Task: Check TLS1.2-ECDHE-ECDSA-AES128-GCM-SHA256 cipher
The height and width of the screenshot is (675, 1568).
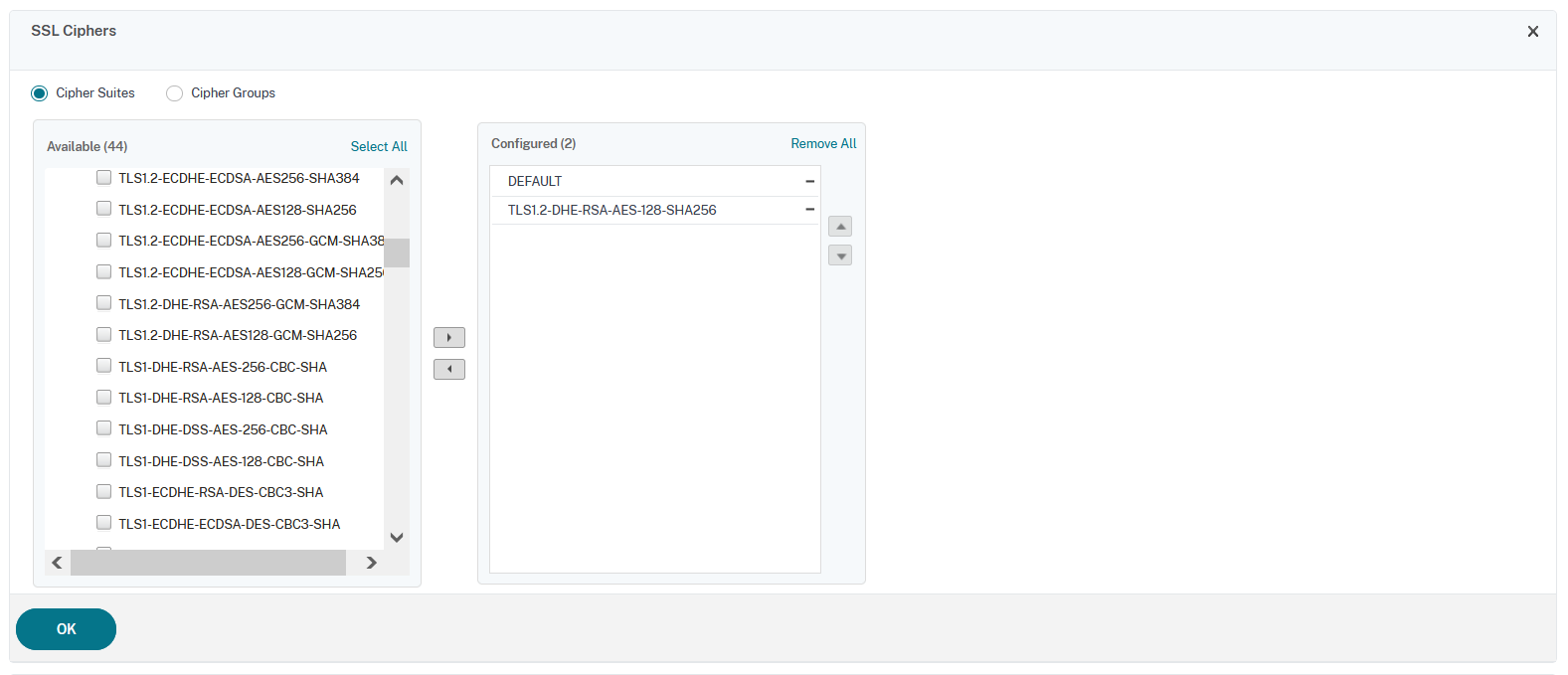Action: [x=103, y=271]
